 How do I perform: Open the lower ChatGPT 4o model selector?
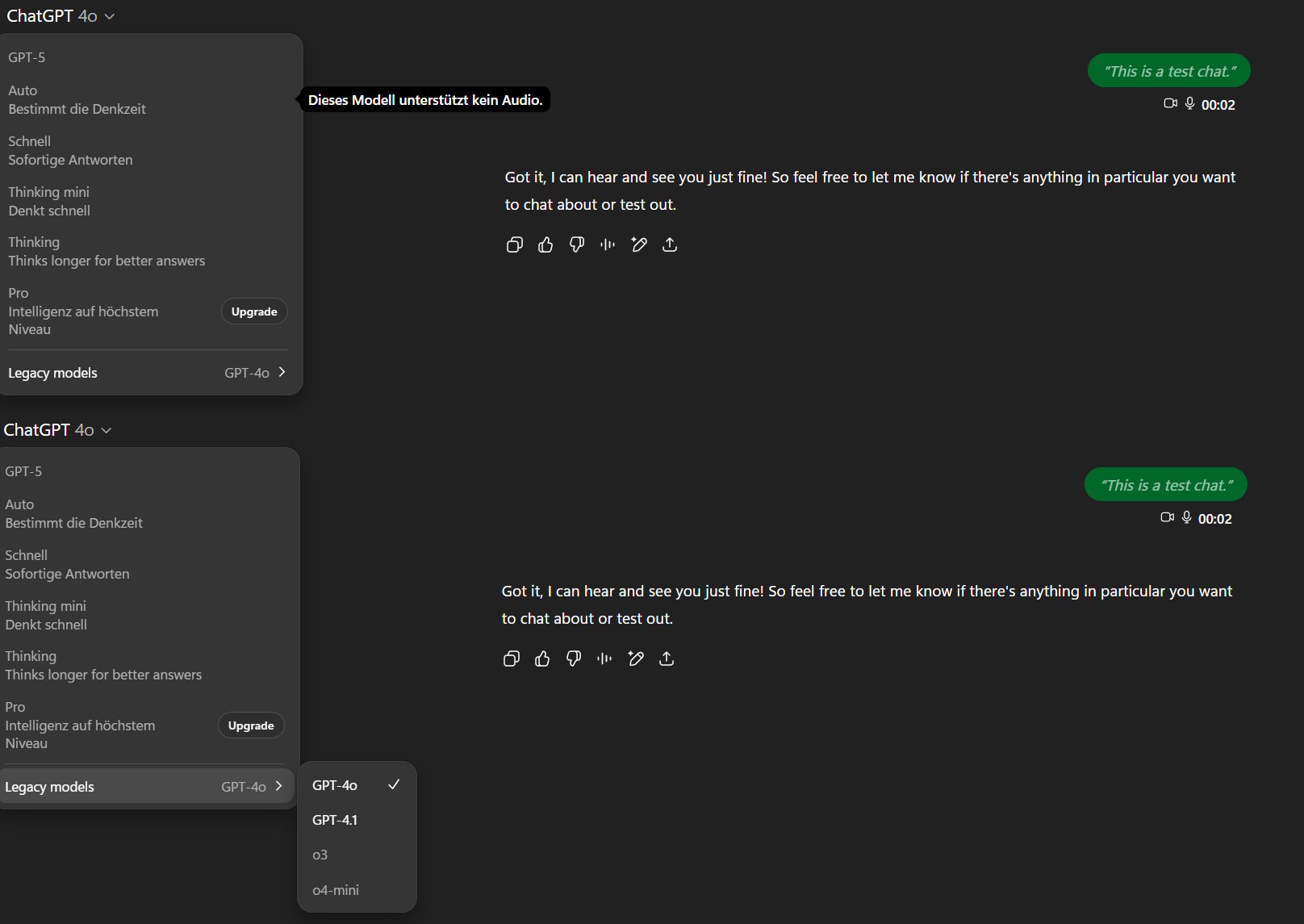coord(57,430)
